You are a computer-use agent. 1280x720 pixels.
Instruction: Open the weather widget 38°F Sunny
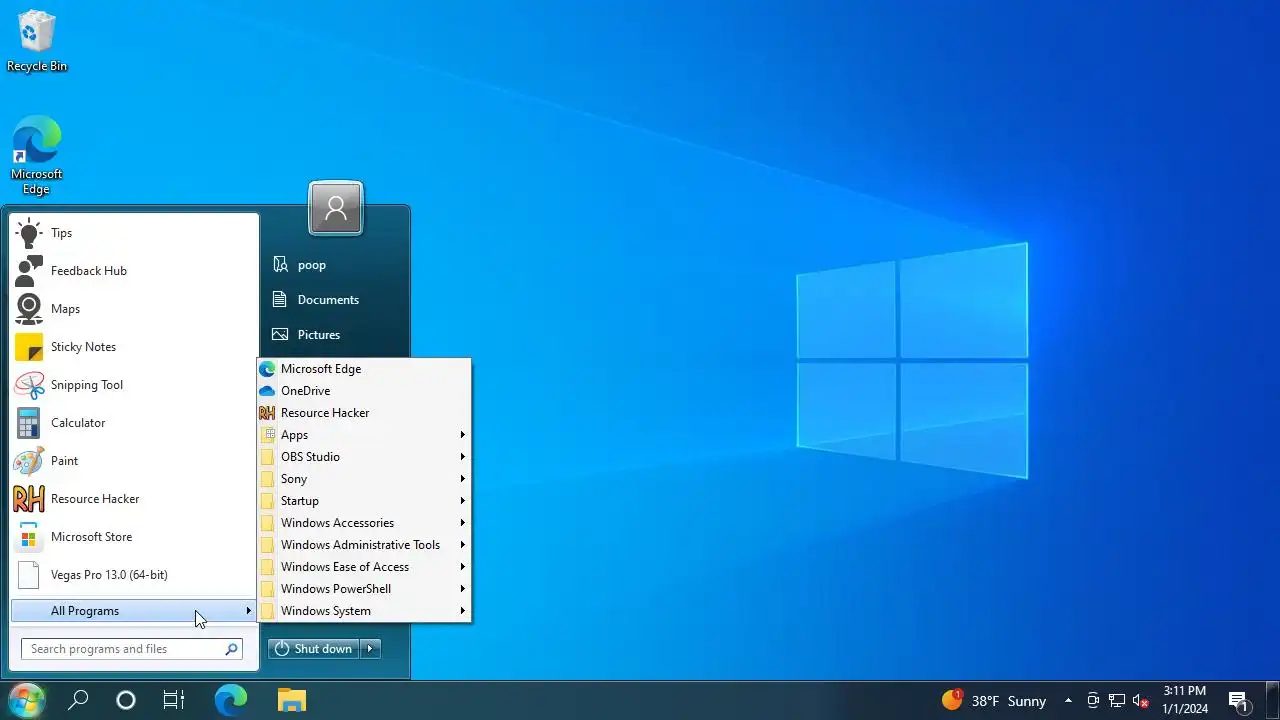point(994,701)
